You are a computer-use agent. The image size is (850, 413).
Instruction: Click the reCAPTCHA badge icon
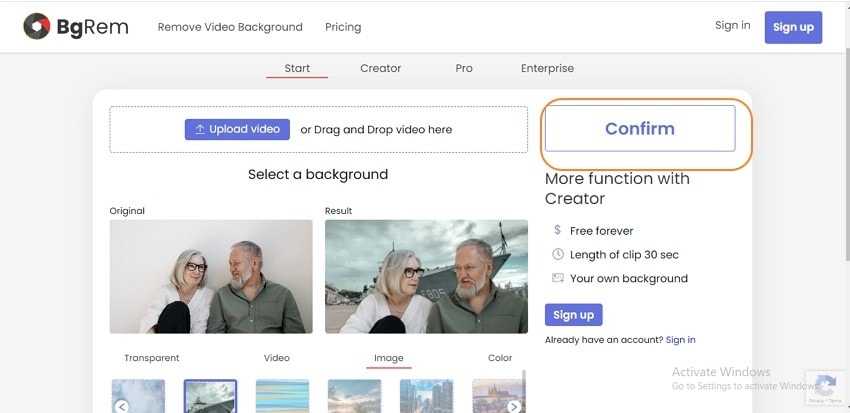coord(826,388)
